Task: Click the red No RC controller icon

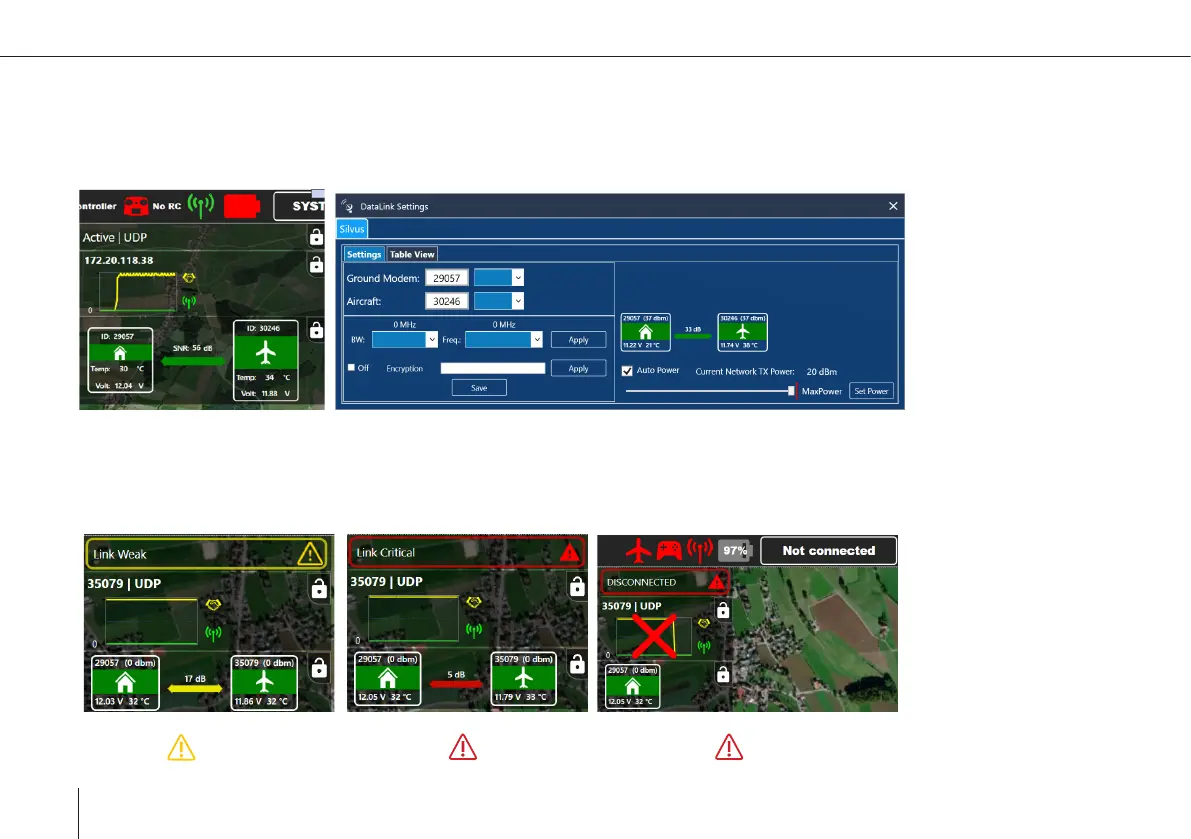Action: [136, 207]
